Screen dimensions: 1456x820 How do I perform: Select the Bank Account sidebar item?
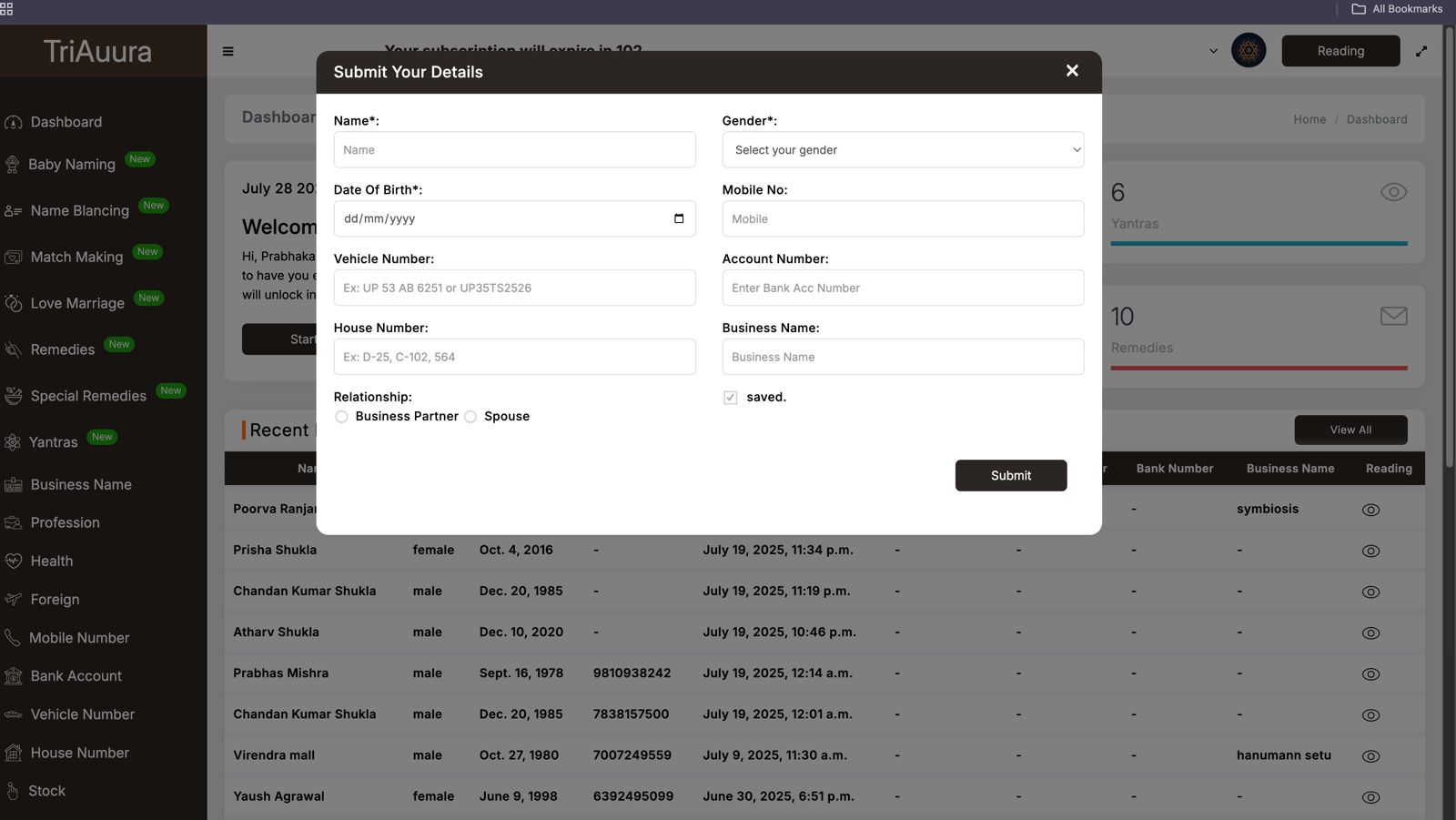pyautogui.click(x=76, y=675)
